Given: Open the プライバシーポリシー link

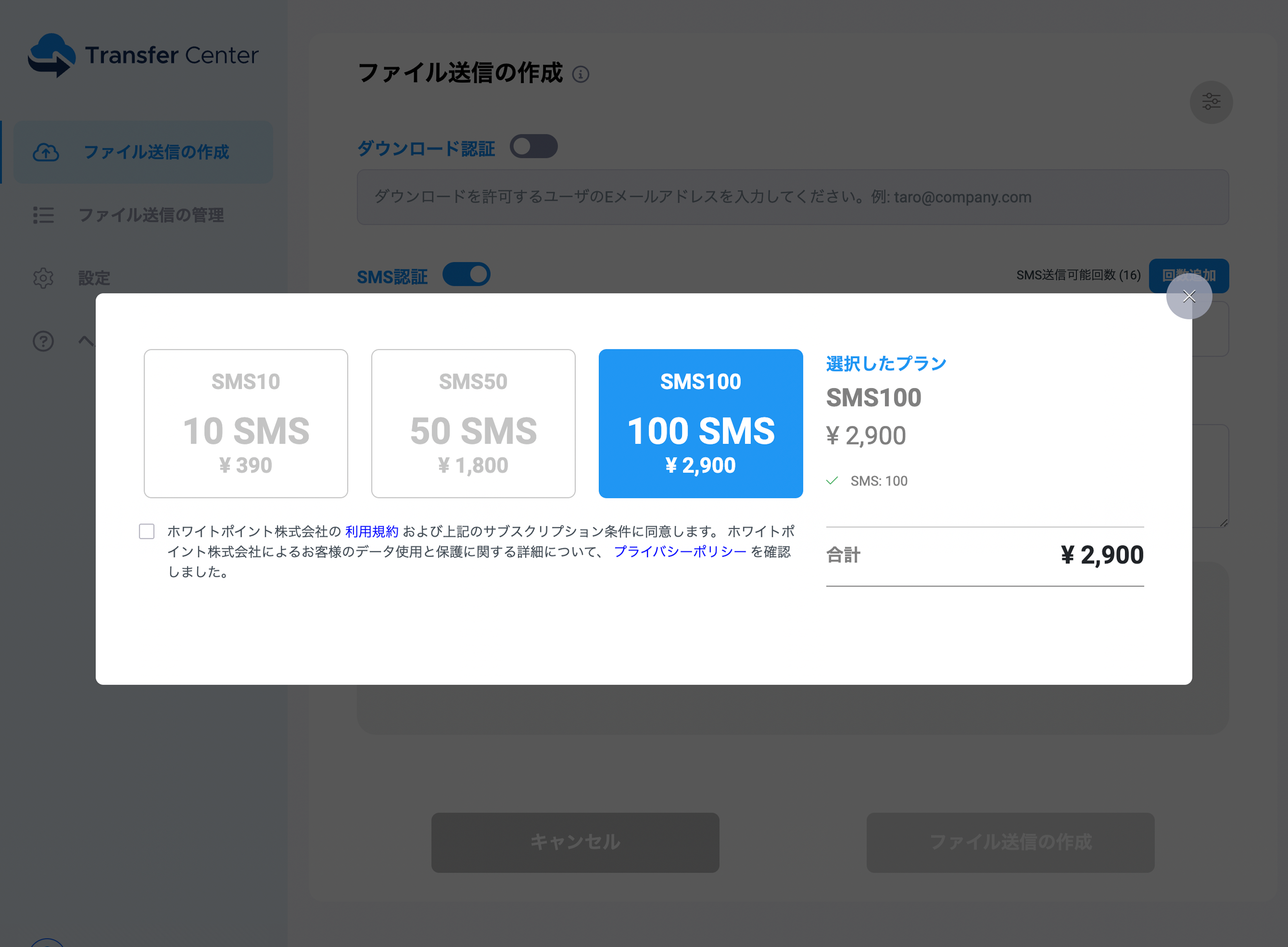Looking at the screenshot, I should pyautogui.click(x=680, y=552).
